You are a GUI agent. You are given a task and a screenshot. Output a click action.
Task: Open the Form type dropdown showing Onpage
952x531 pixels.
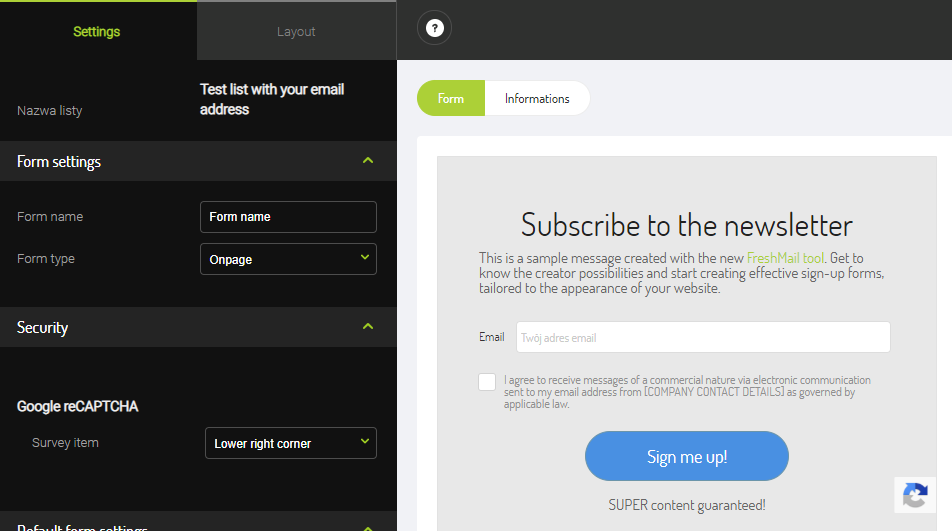coord(288,259)
